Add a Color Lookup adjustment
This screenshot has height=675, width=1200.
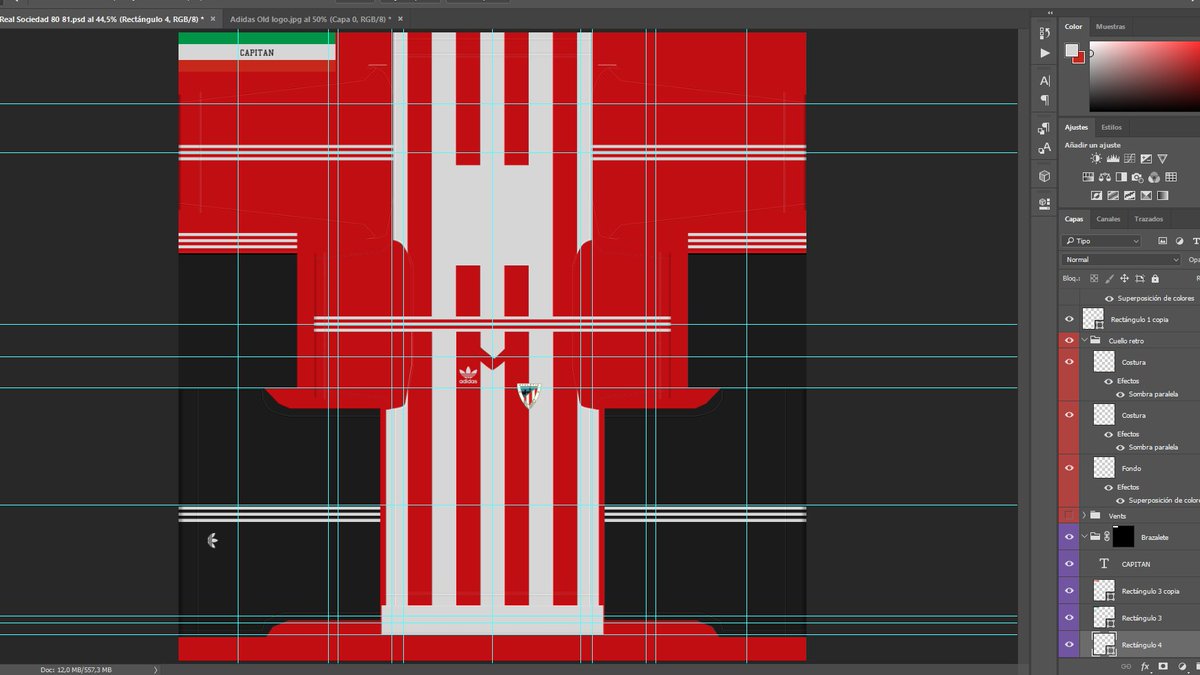(1171, 177)
